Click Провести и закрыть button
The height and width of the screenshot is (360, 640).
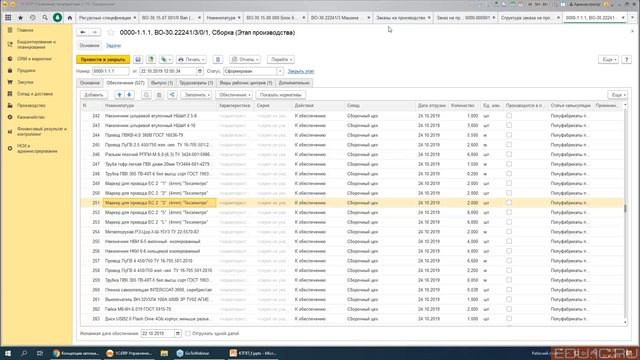(x=103, y=60)
